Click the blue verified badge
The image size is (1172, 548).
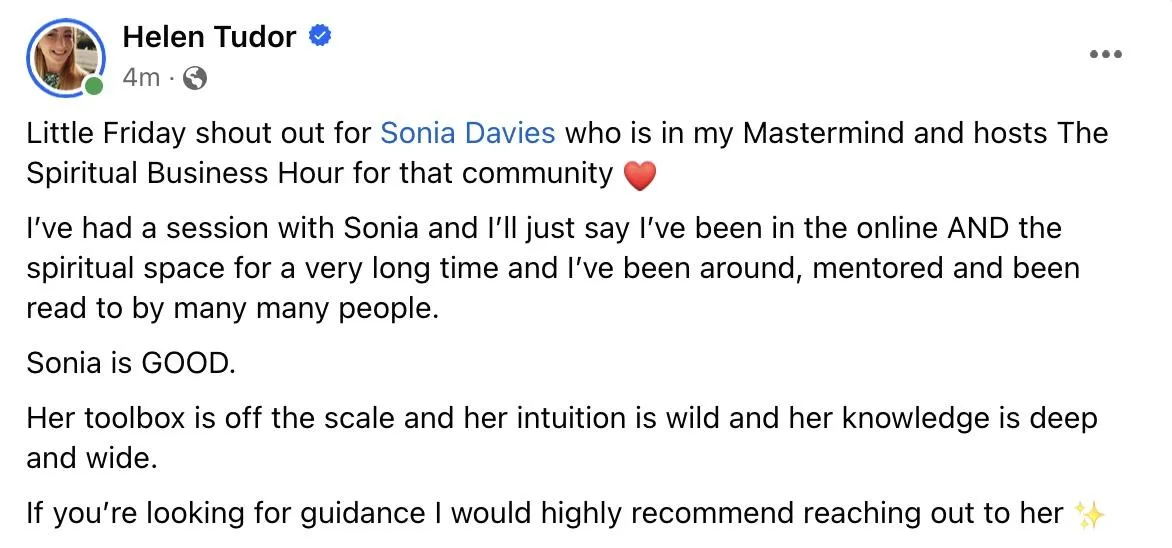(x=321, y=38)
